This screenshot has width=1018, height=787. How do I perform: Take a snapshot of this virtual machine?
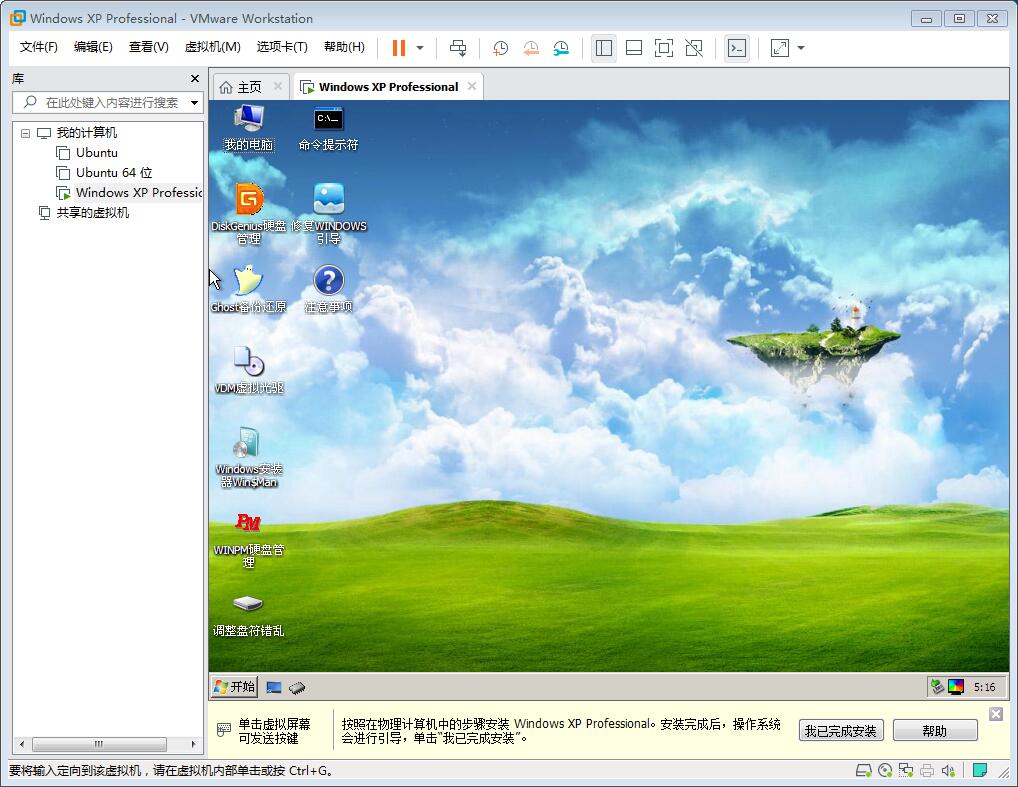click(500, 48)
